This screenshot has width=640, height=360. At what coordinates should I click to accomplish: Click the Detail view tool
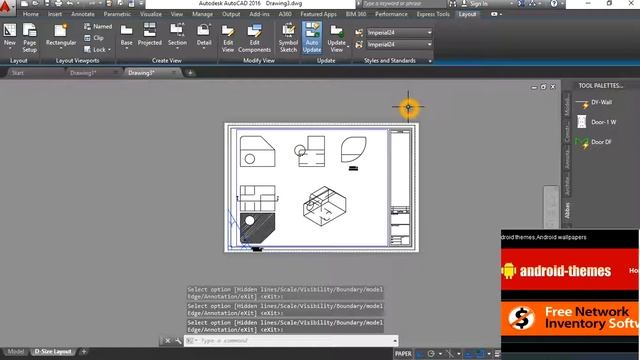(204, 35)
